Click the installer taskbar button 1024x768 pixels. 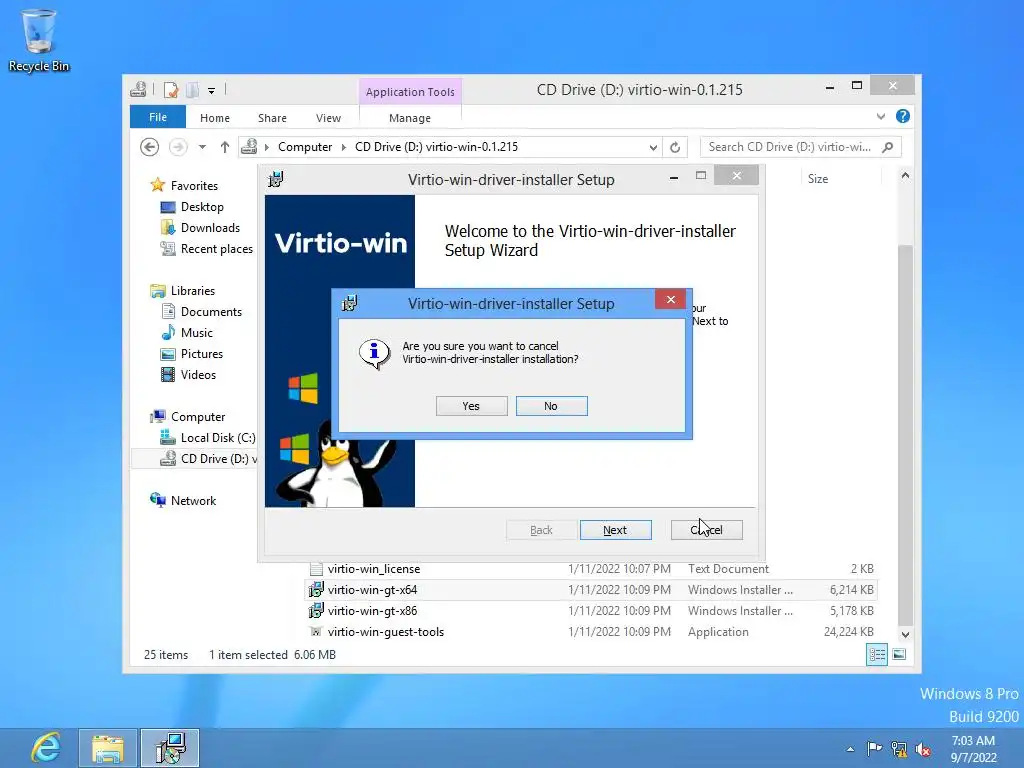[x=170, y=748]
